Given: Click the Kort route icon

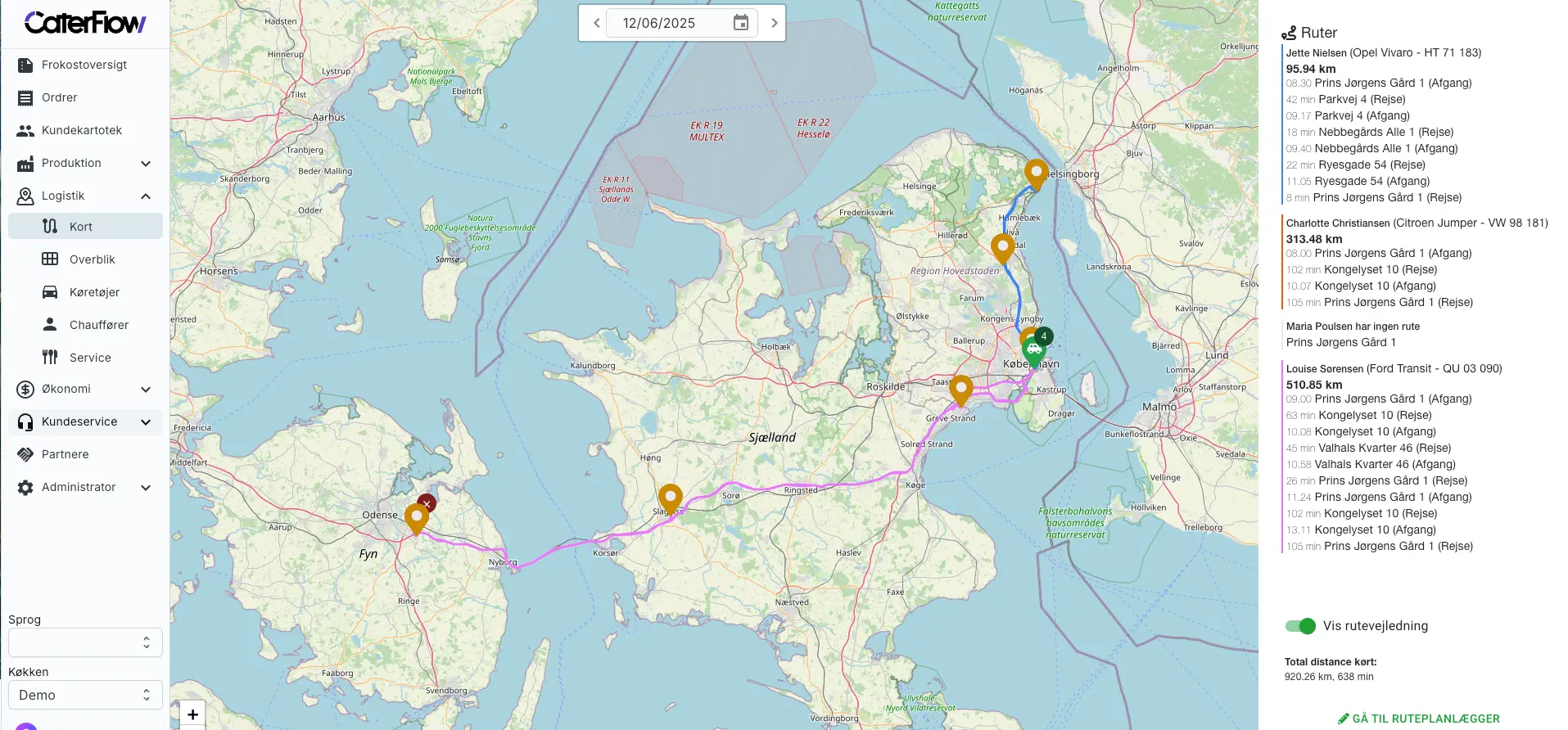Looking at the screenshot, I should (50, 227).
